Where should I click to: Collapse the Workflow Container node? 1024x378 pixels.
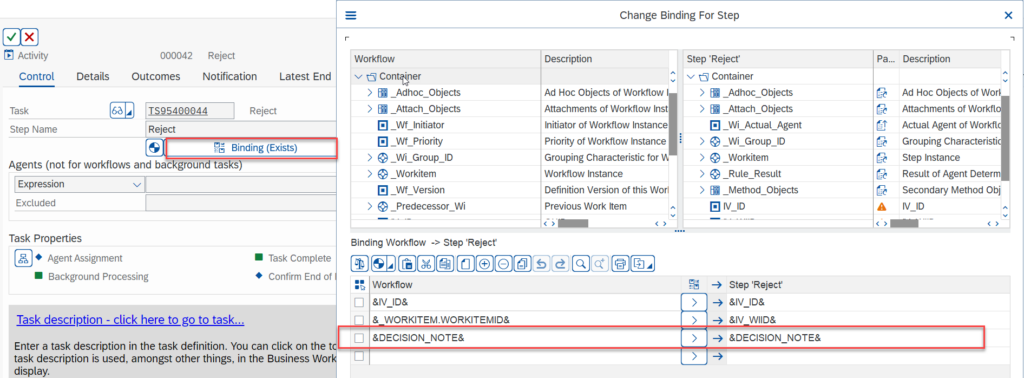tap(358, 76)
